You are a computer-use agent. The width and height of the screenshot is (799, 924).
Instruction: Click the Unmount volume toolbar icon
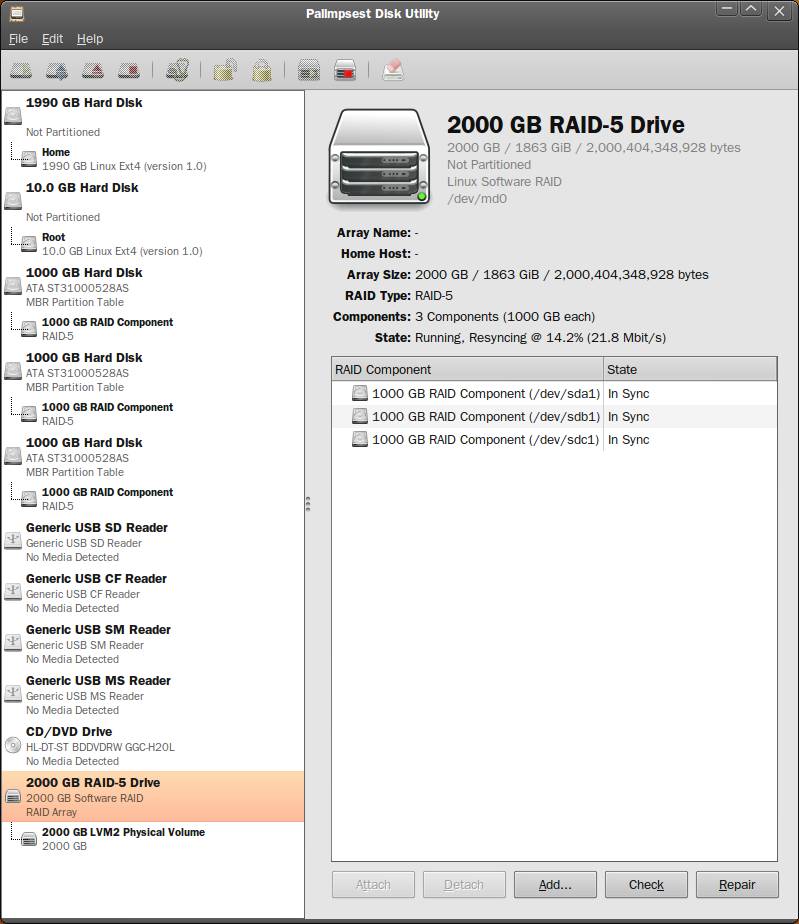click(x=57, y=71)
